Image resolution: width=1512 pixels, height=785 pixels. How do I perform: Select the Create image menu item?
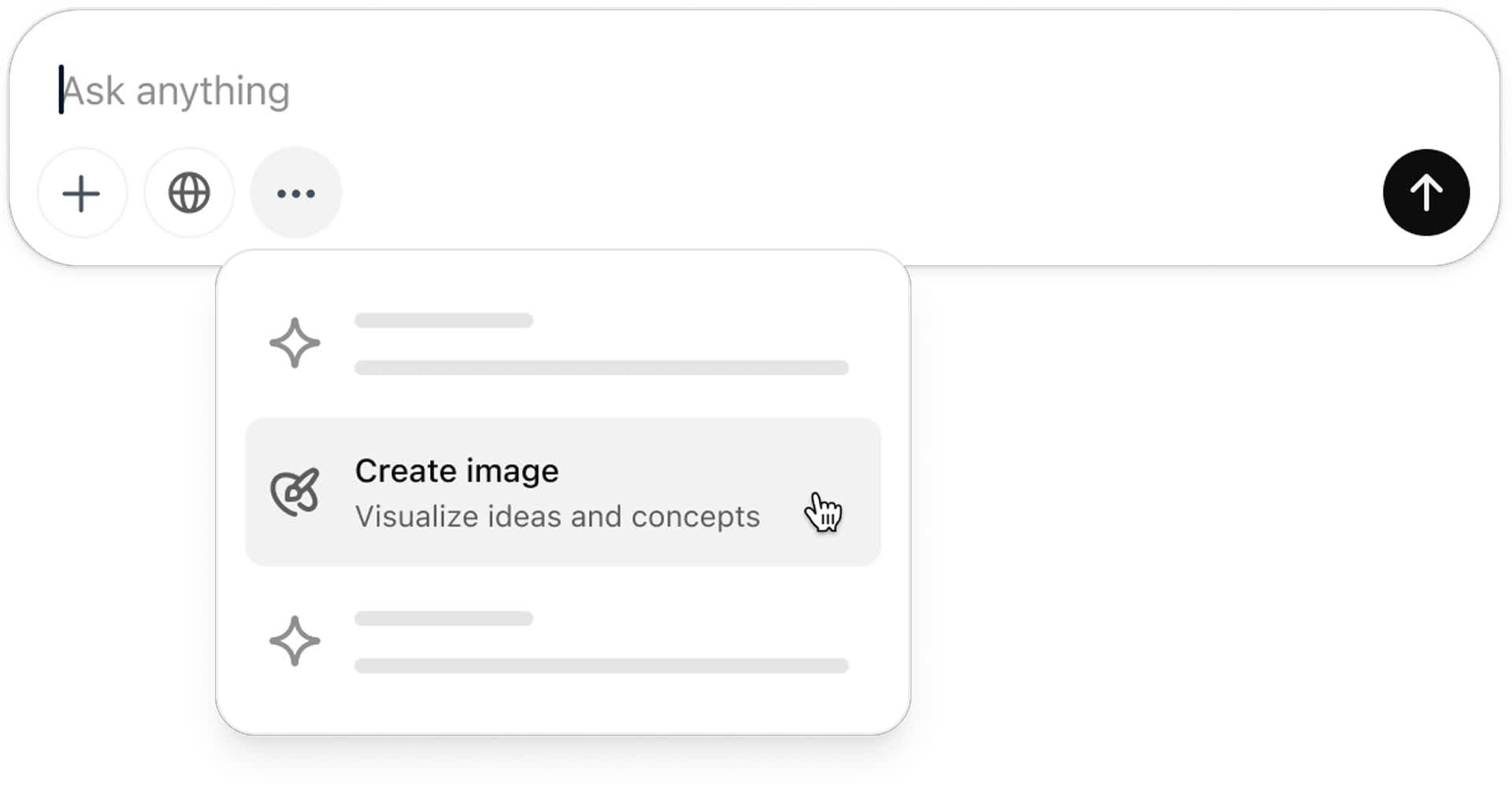coord(563,492)
